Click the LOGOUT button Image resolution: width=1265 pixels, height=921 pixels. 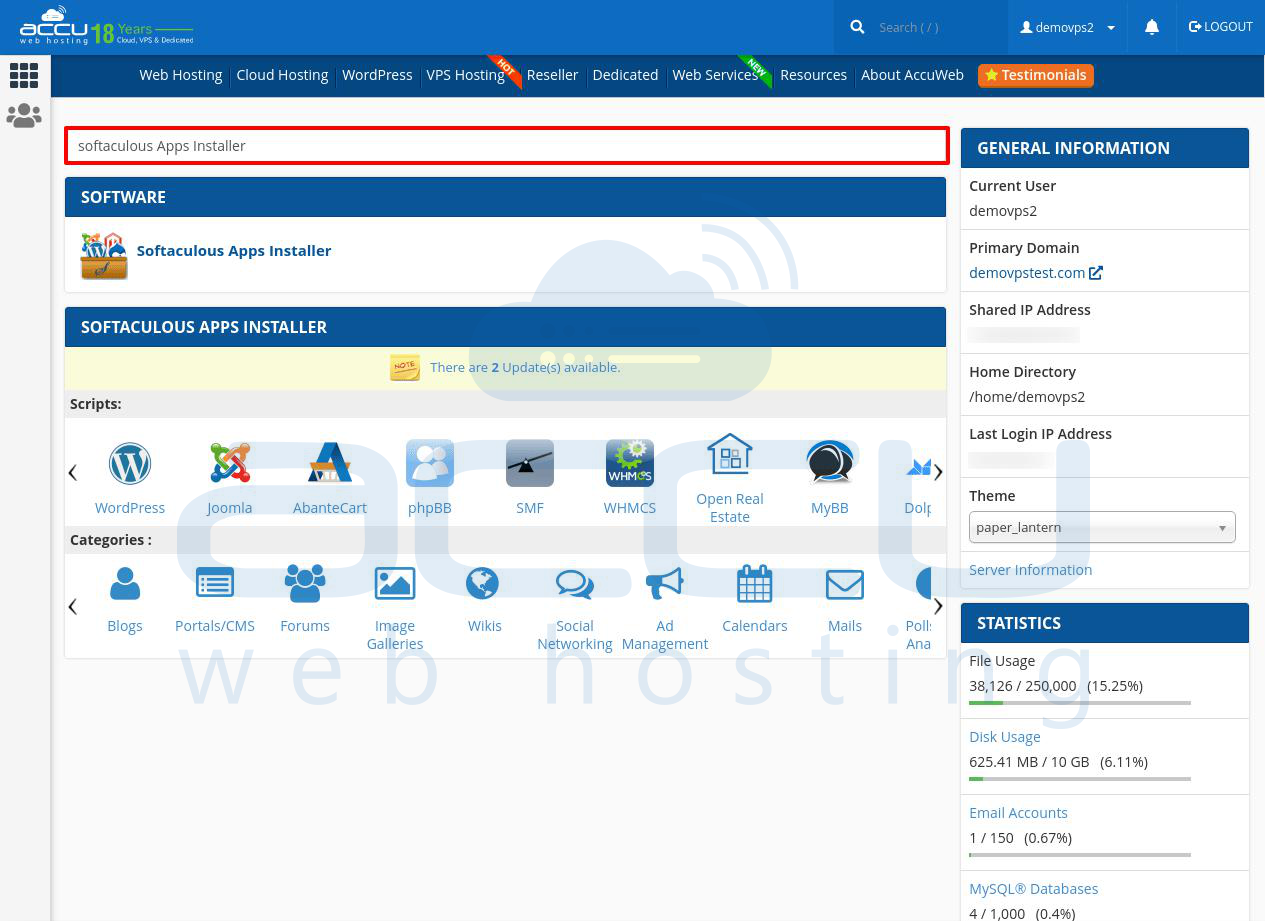[x=1220, y=27]
